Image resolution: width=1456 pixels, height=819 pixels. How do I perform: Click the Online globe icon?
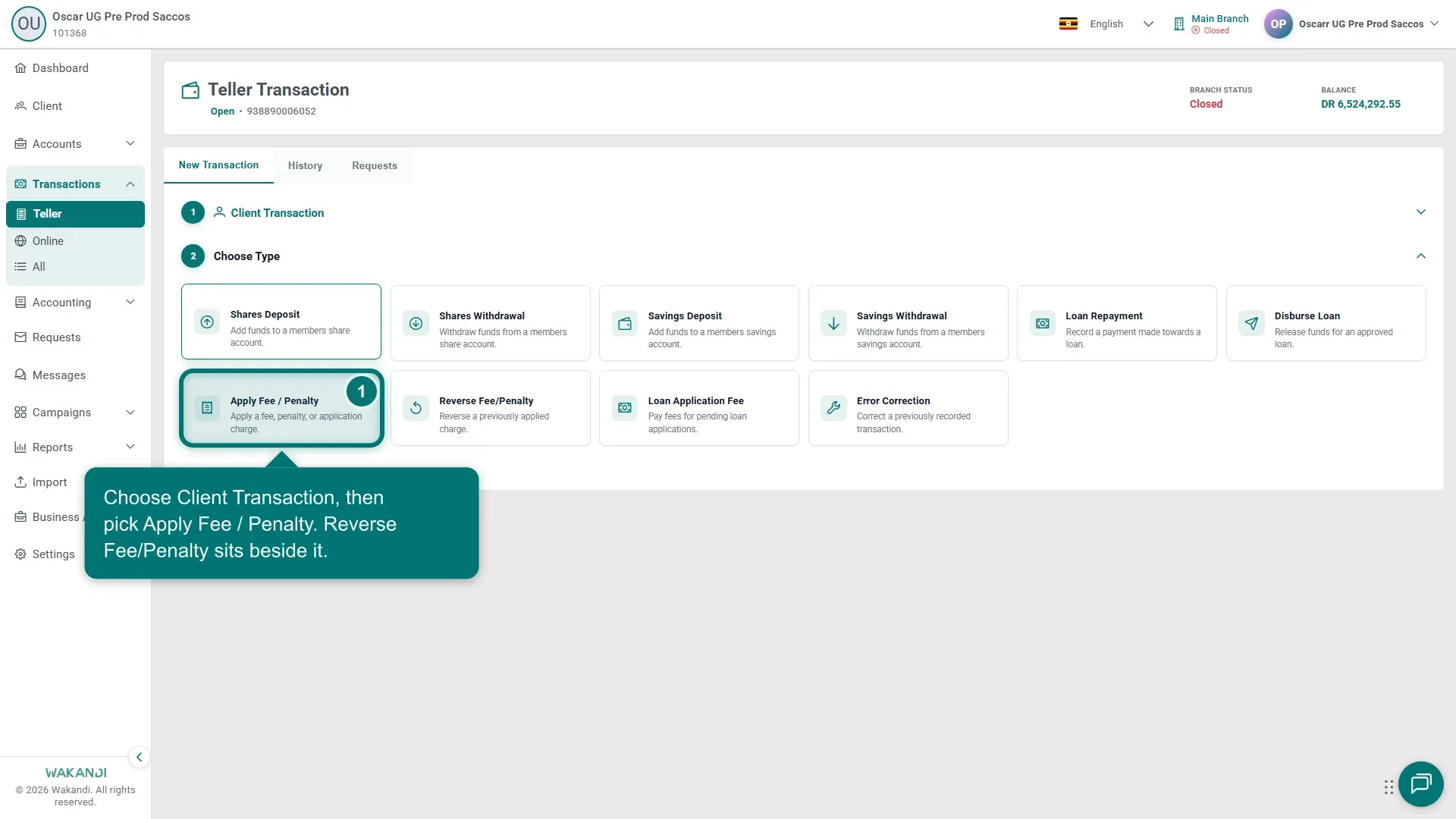[20, 241]
